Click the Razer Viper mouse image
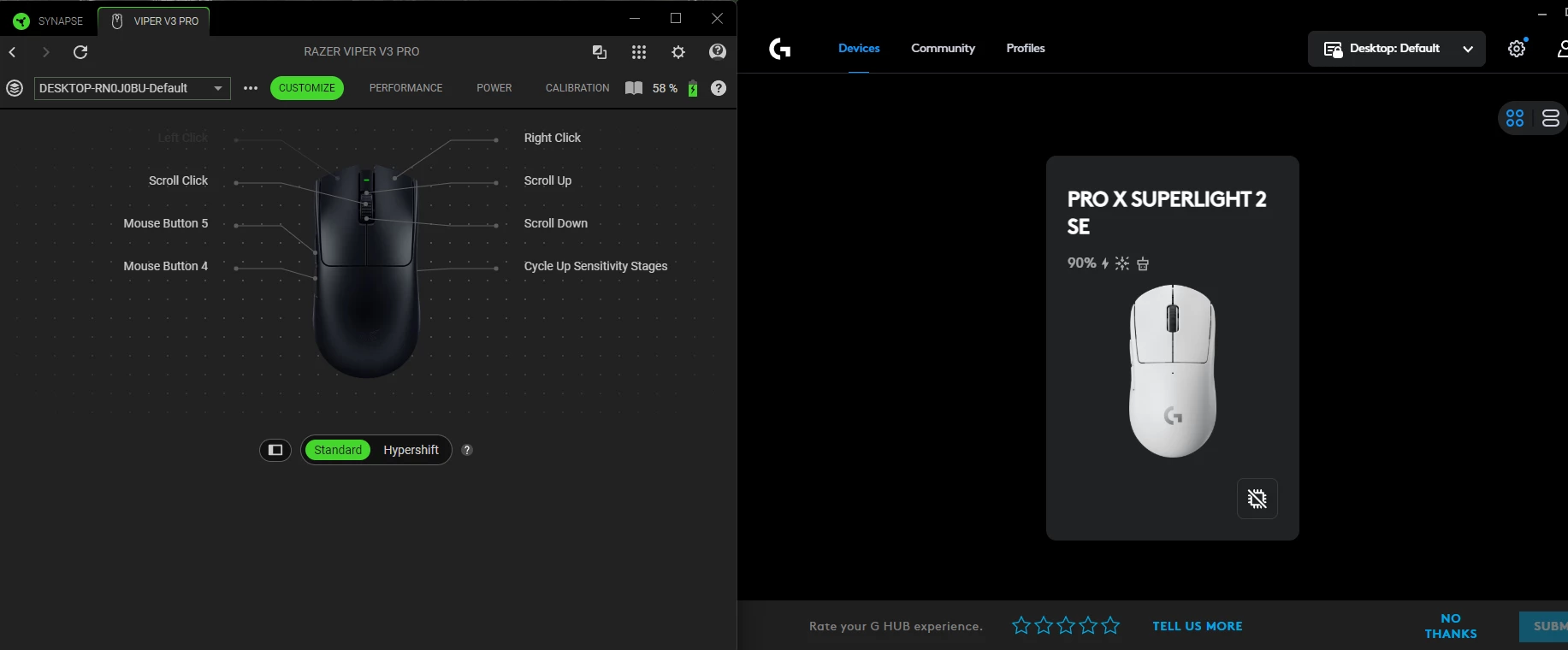 point(367,271)
